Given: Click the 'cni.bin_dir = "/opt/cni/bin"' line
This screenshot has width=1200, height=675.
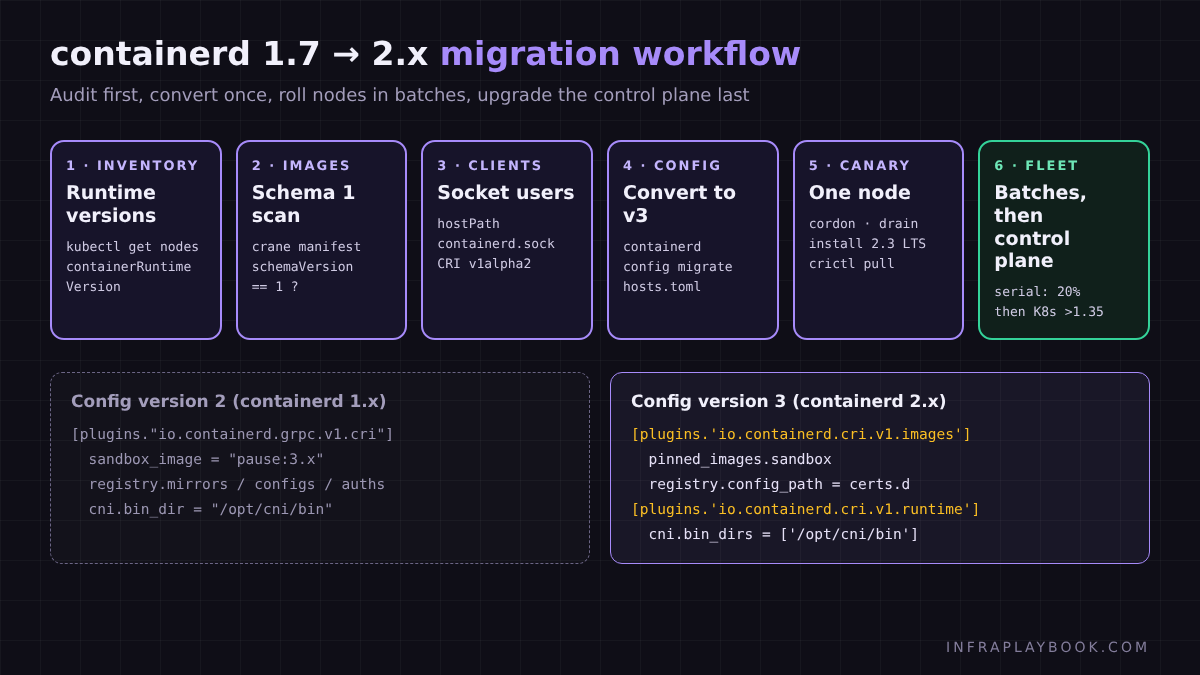Looking at the screenshot, I should [x=210, y=509].
